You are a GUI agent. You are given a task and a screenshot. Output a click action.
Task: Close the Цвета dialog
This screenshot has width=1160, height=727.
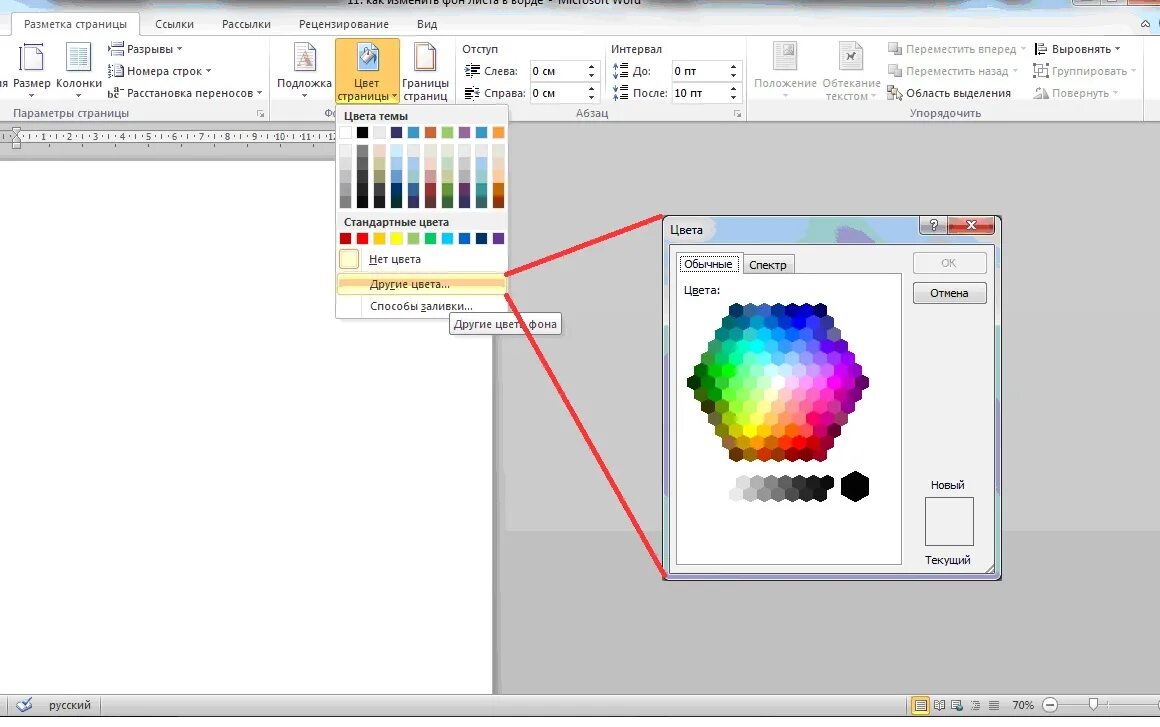971,226
